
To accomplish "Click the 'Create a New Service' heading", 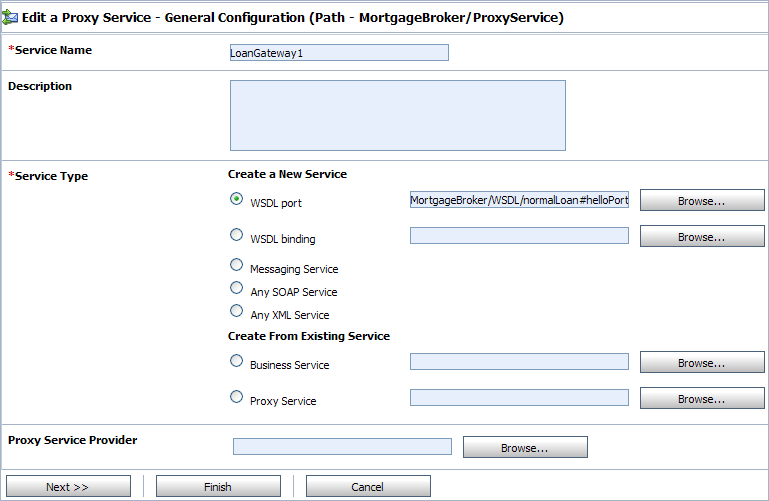I will point(287,174).
